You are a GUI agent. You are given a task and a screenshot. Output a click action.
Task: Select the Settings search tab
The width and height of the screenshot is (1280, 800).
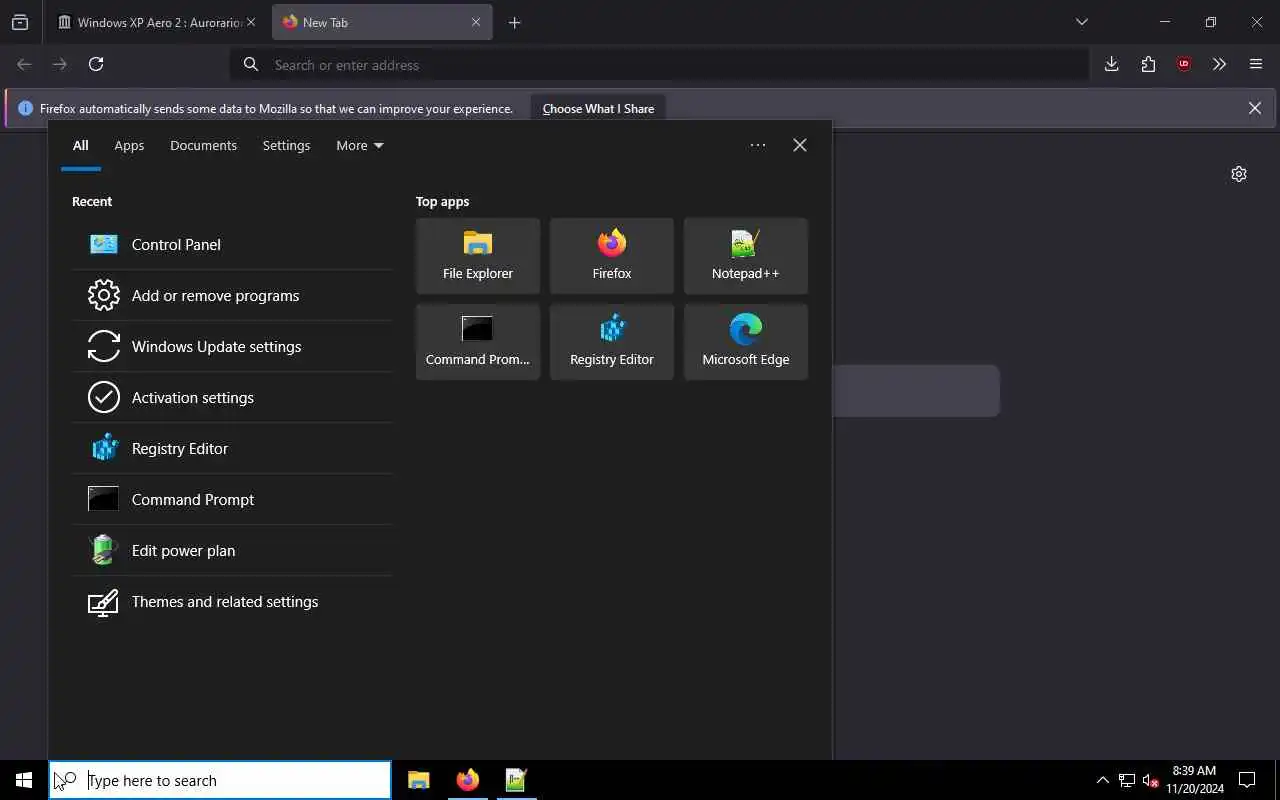pyautogui.click(x=286, y=145)
